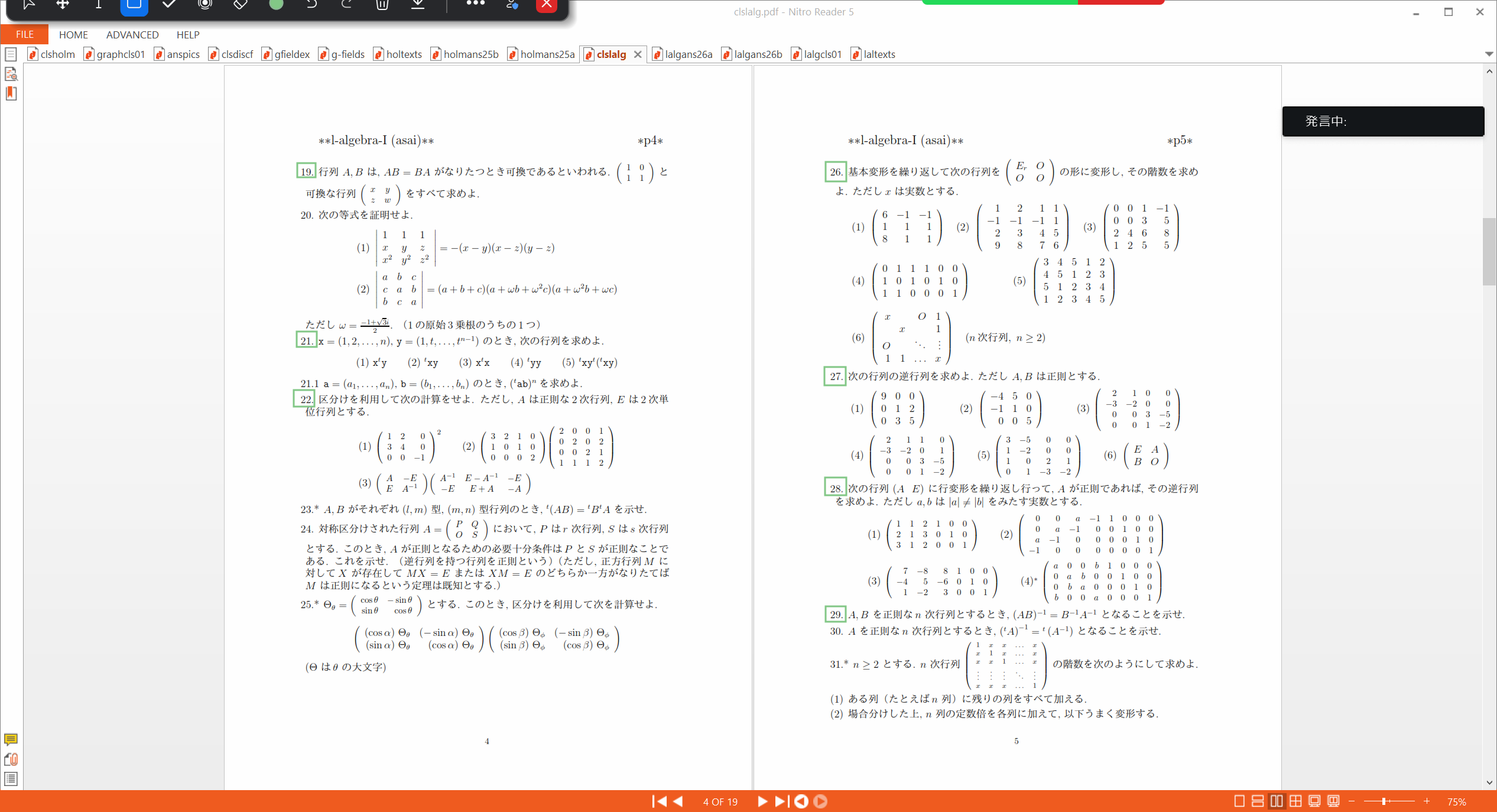Click the speaking indicator overlay box
Image resolution: width=1497 pixels, height=812 pixels.
coord(1383,121)
